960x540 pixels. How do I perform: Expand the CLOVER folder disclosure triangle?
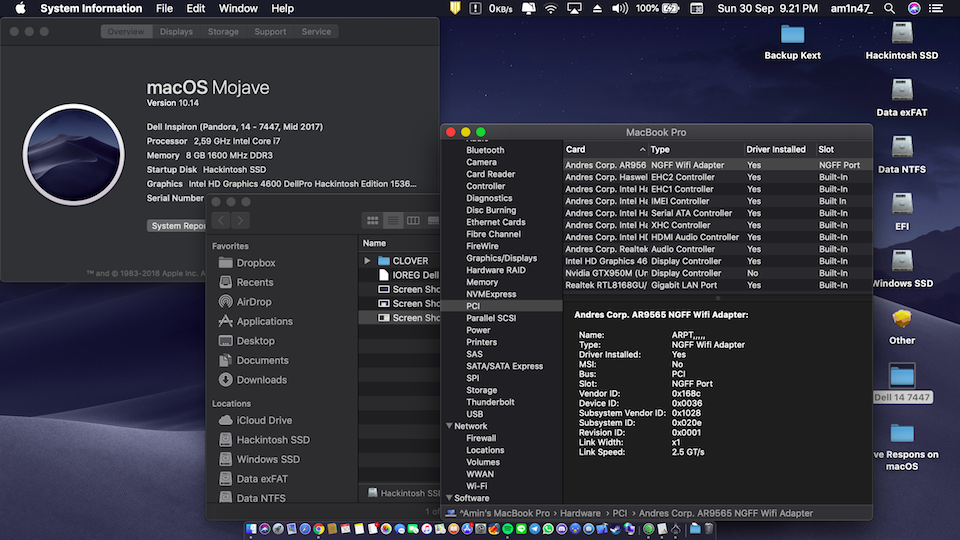tap(368, 261)
